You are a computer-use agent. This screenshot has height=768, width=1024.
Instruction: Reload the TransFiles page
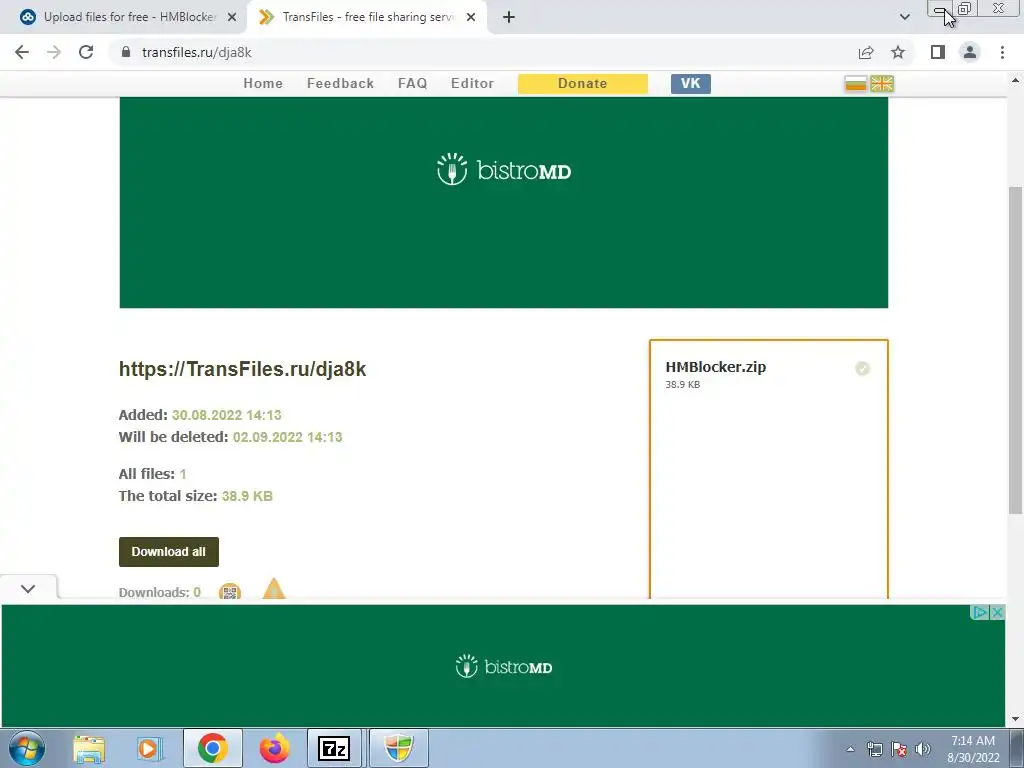pos(86,52)
